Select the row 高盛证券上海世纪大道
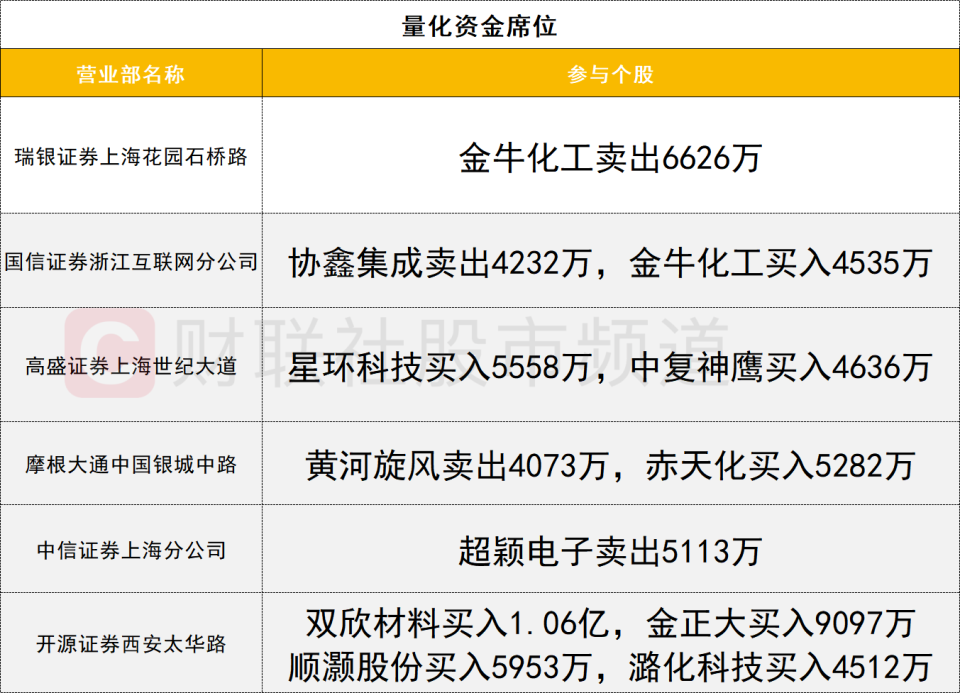Screen dimensions: 960x693 click(x=480, y=365)
